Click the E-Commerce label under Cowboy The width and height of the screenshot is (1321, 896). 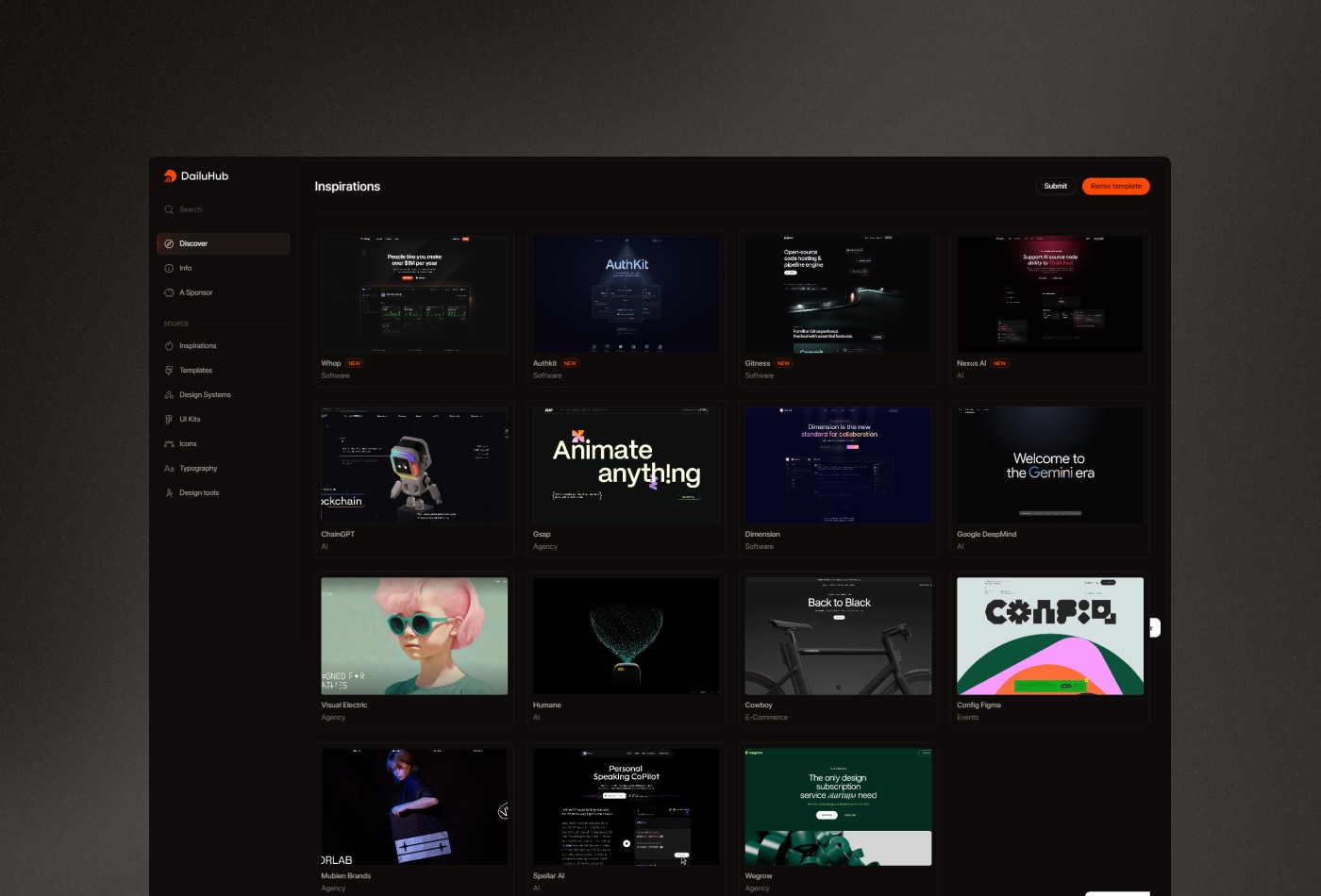(766, 717)
